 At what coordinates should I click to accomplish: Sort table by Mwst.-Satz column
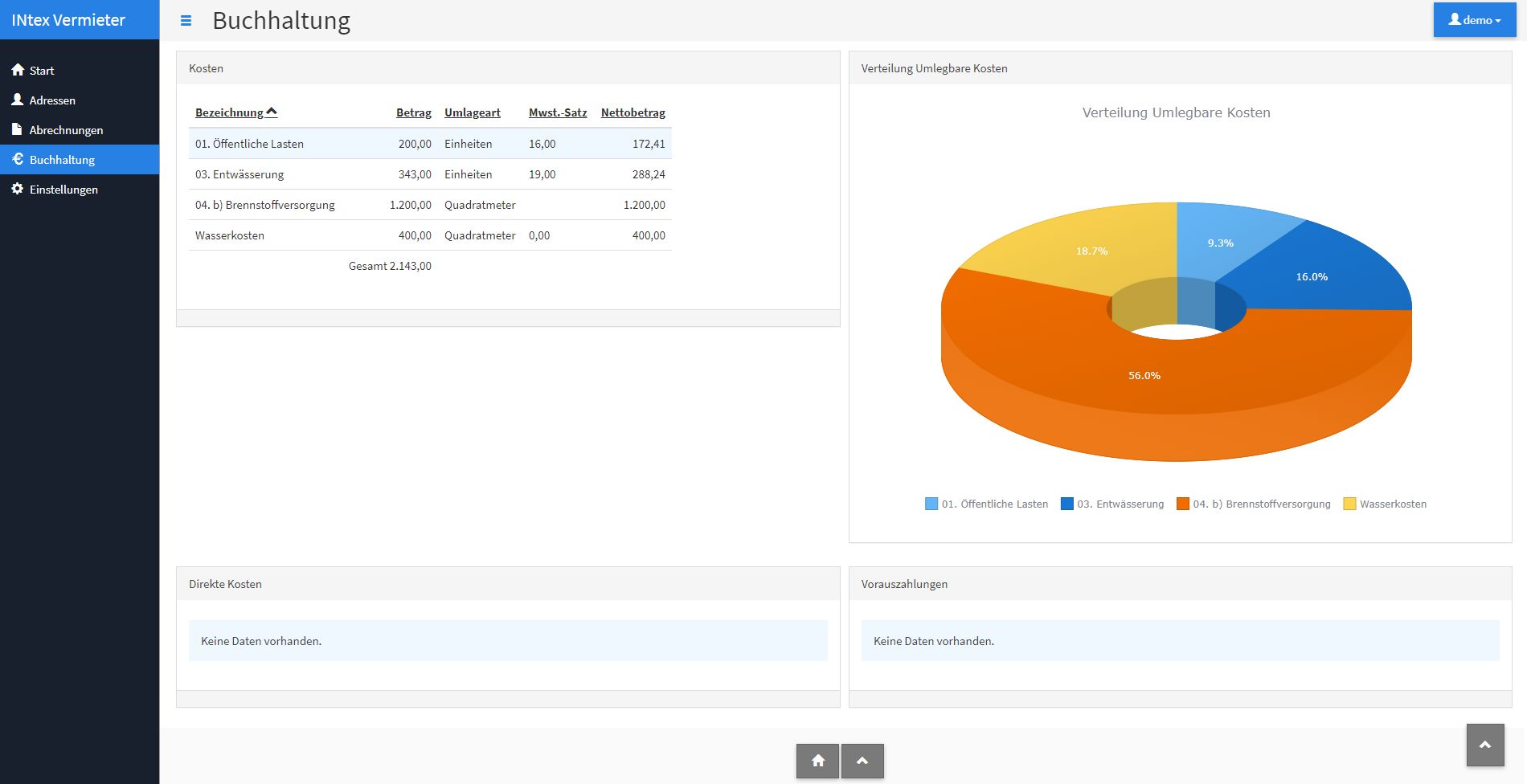click(x=558, y=112)
